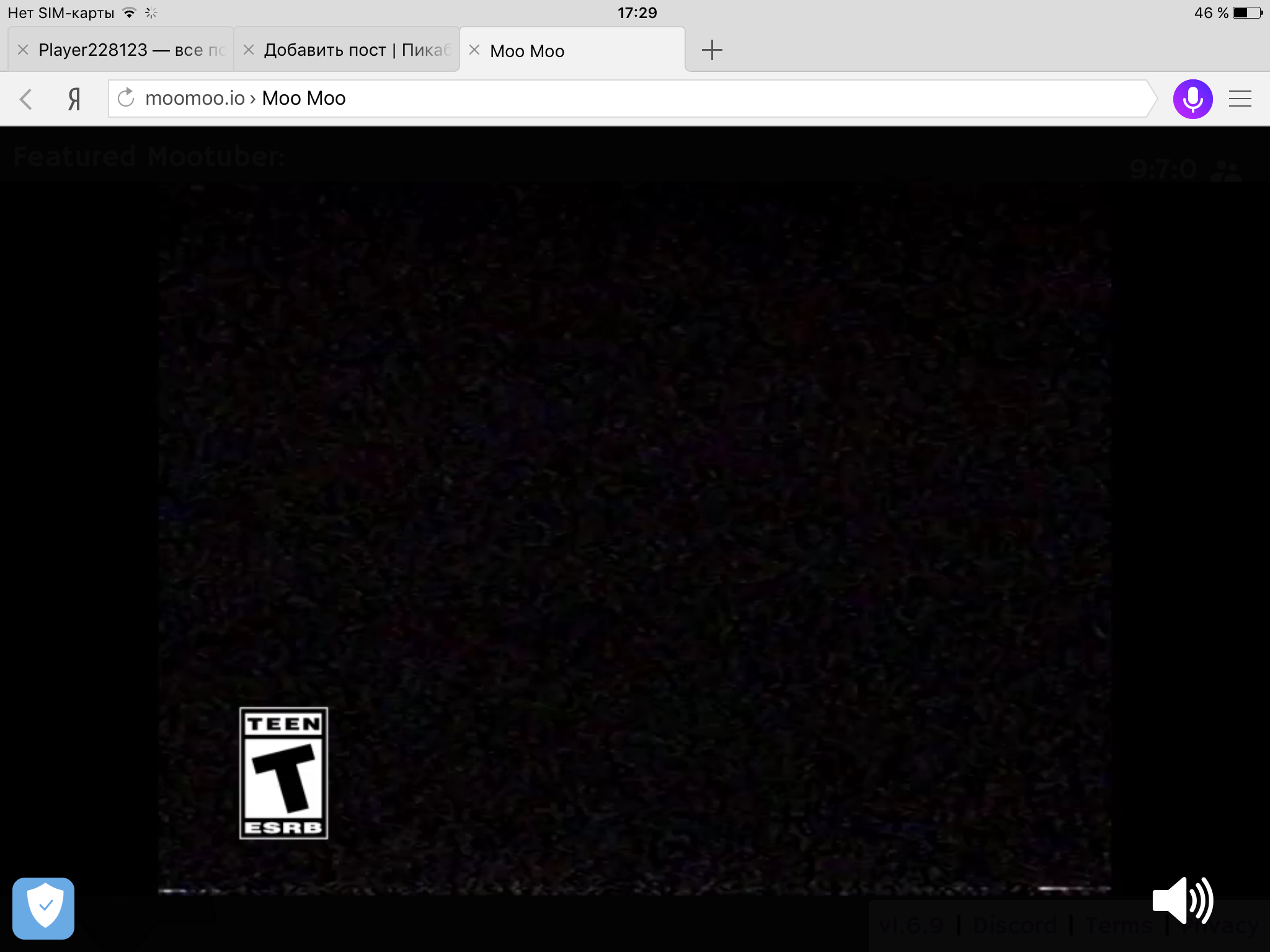Tap the battery status indicator
The width and height of the screenshot is (1270, 952).
[x=1248, y=13]
